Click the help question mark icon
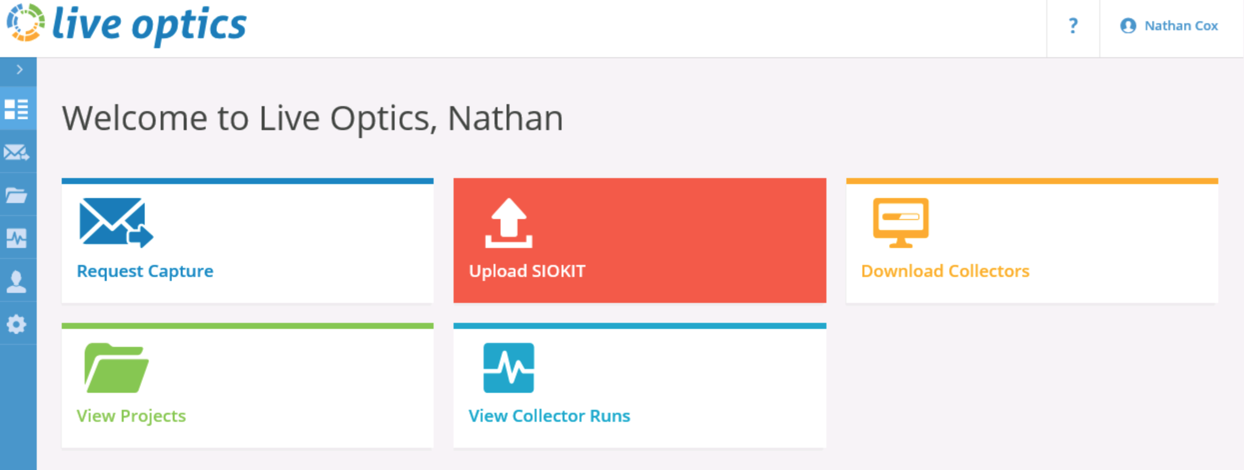Screen dimensions: 1244x470 [1073, 27]
